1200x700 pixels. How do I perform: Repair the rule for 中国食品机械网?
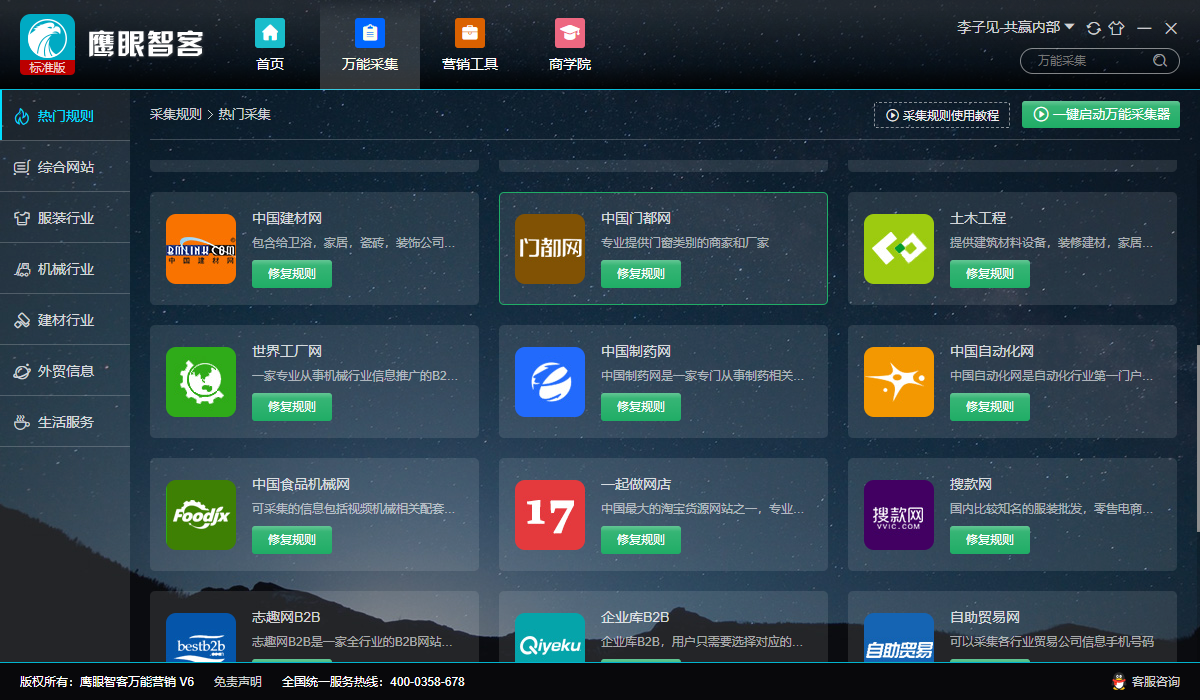(292, 540)
